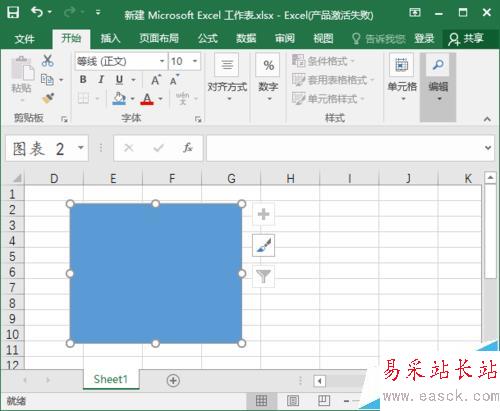Open the clipboard pane launcher
This screenshot has height=411, width=500.
(x=64, y=119)
